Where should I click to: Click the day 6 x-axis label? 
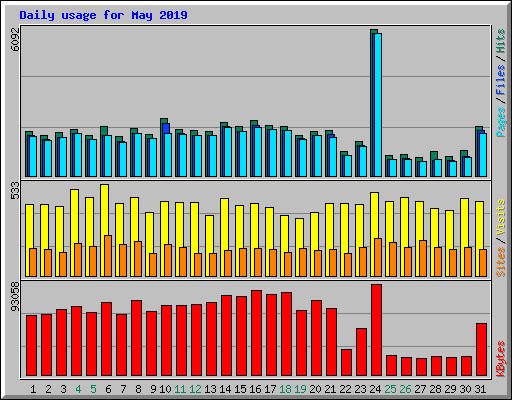click(108, 389)
